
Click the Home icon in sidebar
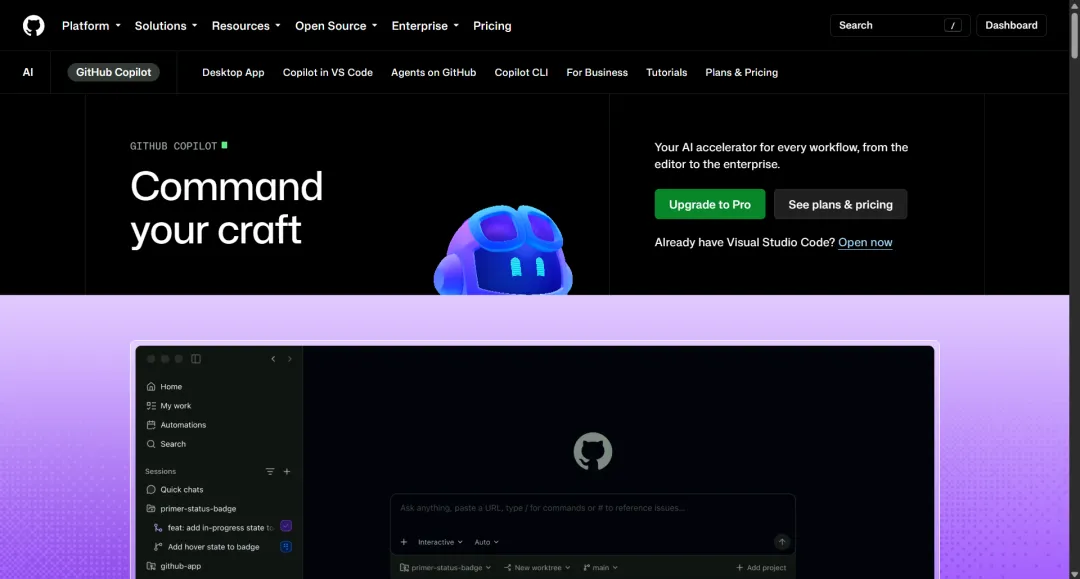click(151, 387)
